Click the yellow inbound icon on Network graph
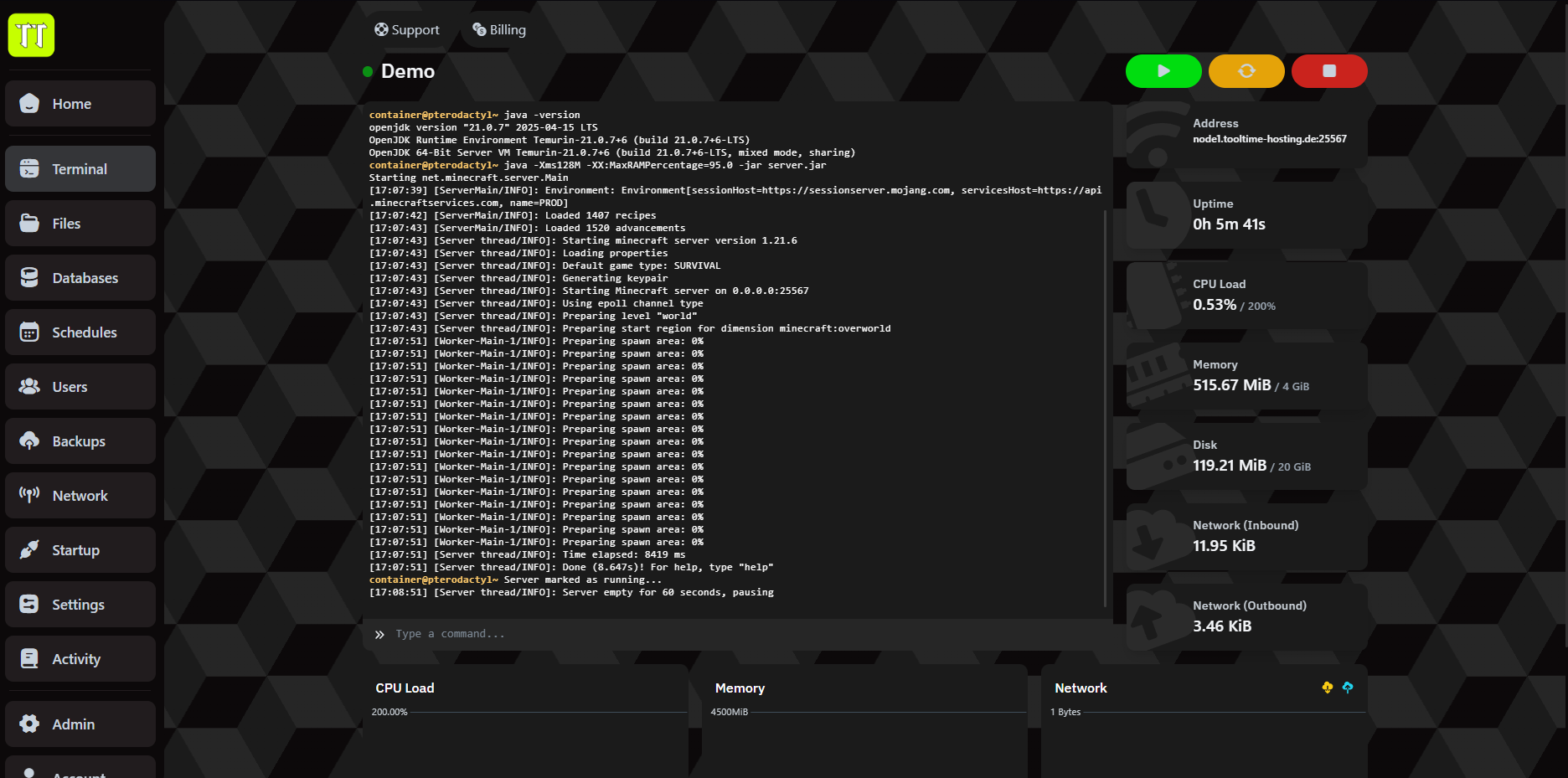The height and width of the screenshot is (778, 1568). [1328, 688]
